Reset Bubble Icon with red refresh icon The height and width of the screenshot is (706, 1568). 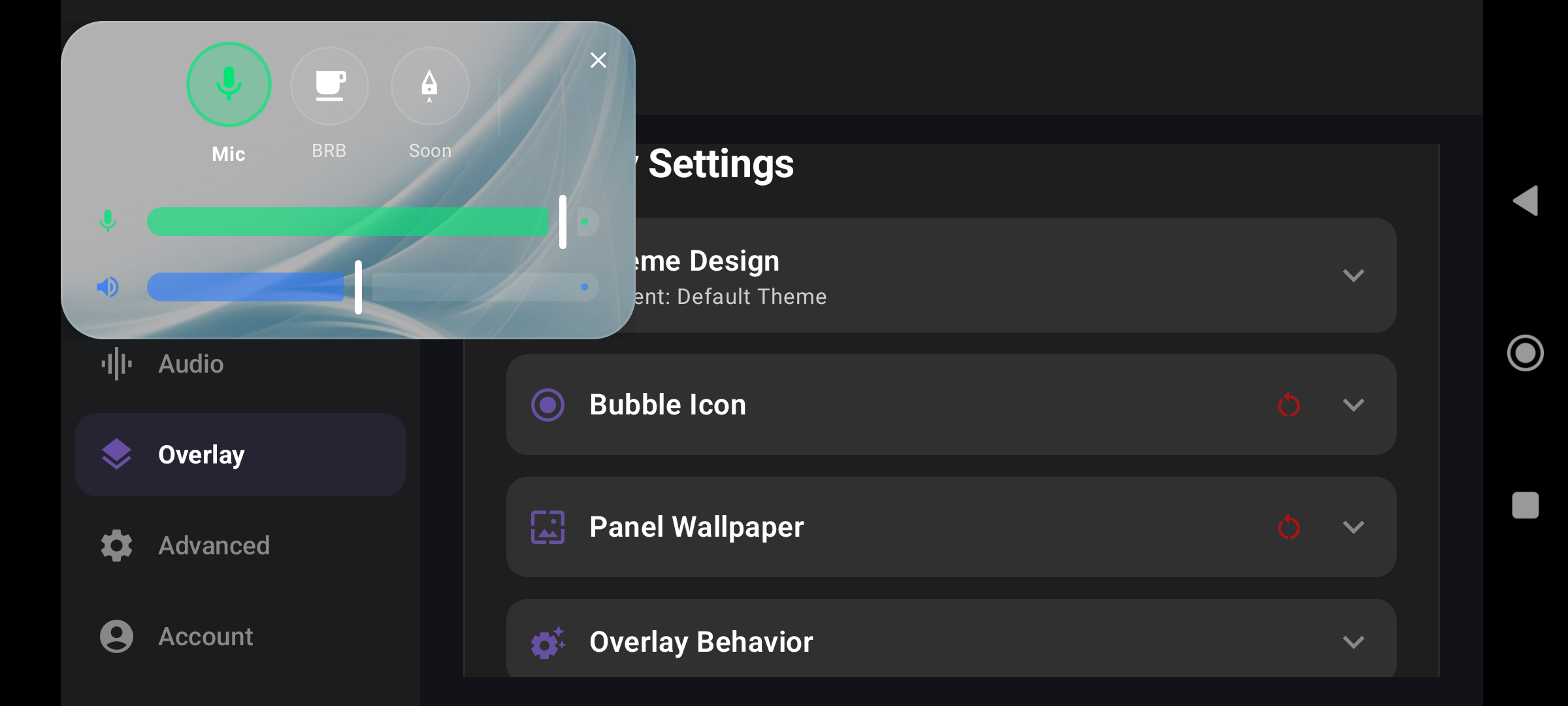click(1288, 405)
